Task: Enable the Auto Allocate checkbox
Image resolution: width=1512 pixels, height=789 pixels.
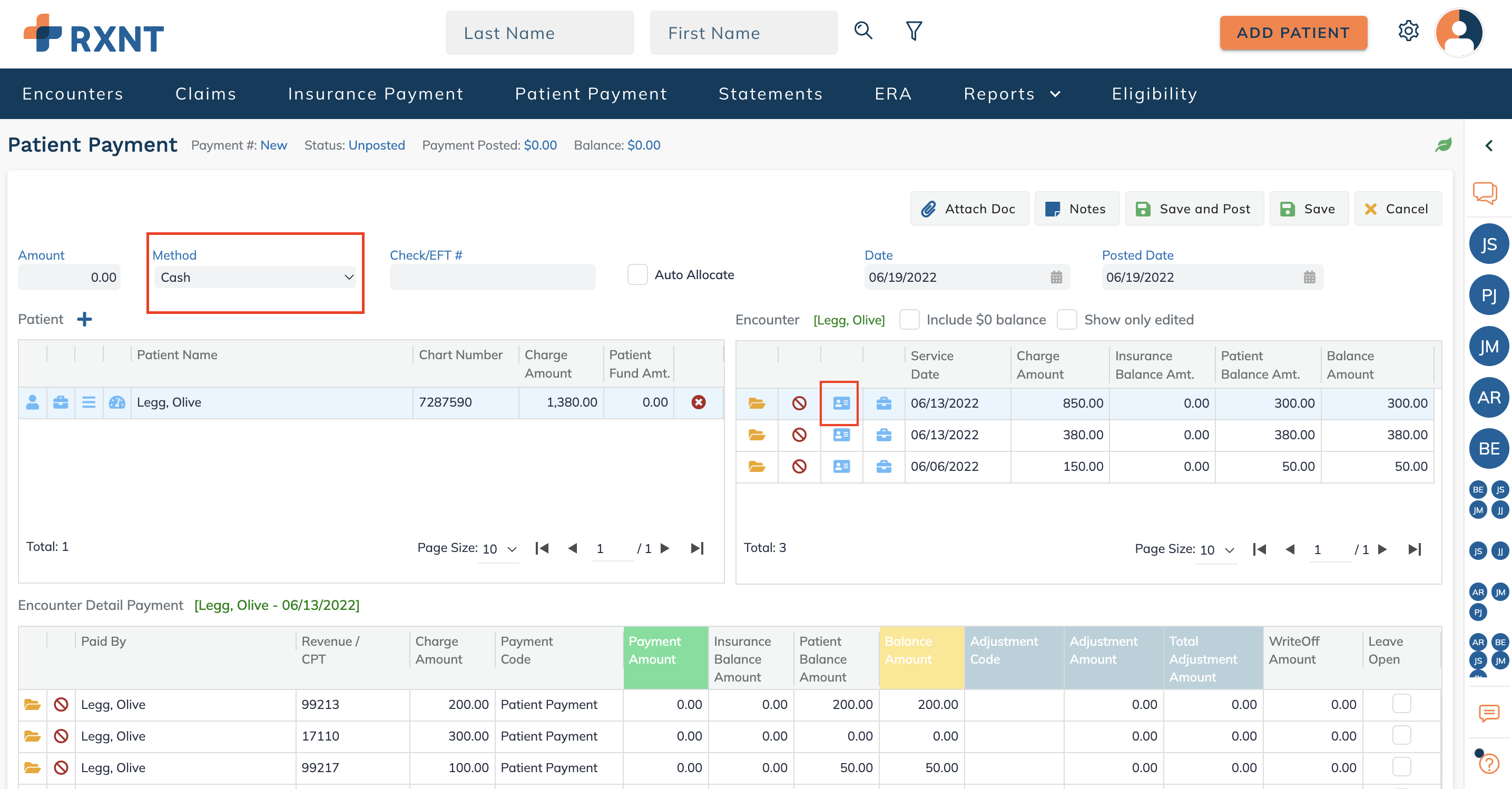Action: (637, 274)
